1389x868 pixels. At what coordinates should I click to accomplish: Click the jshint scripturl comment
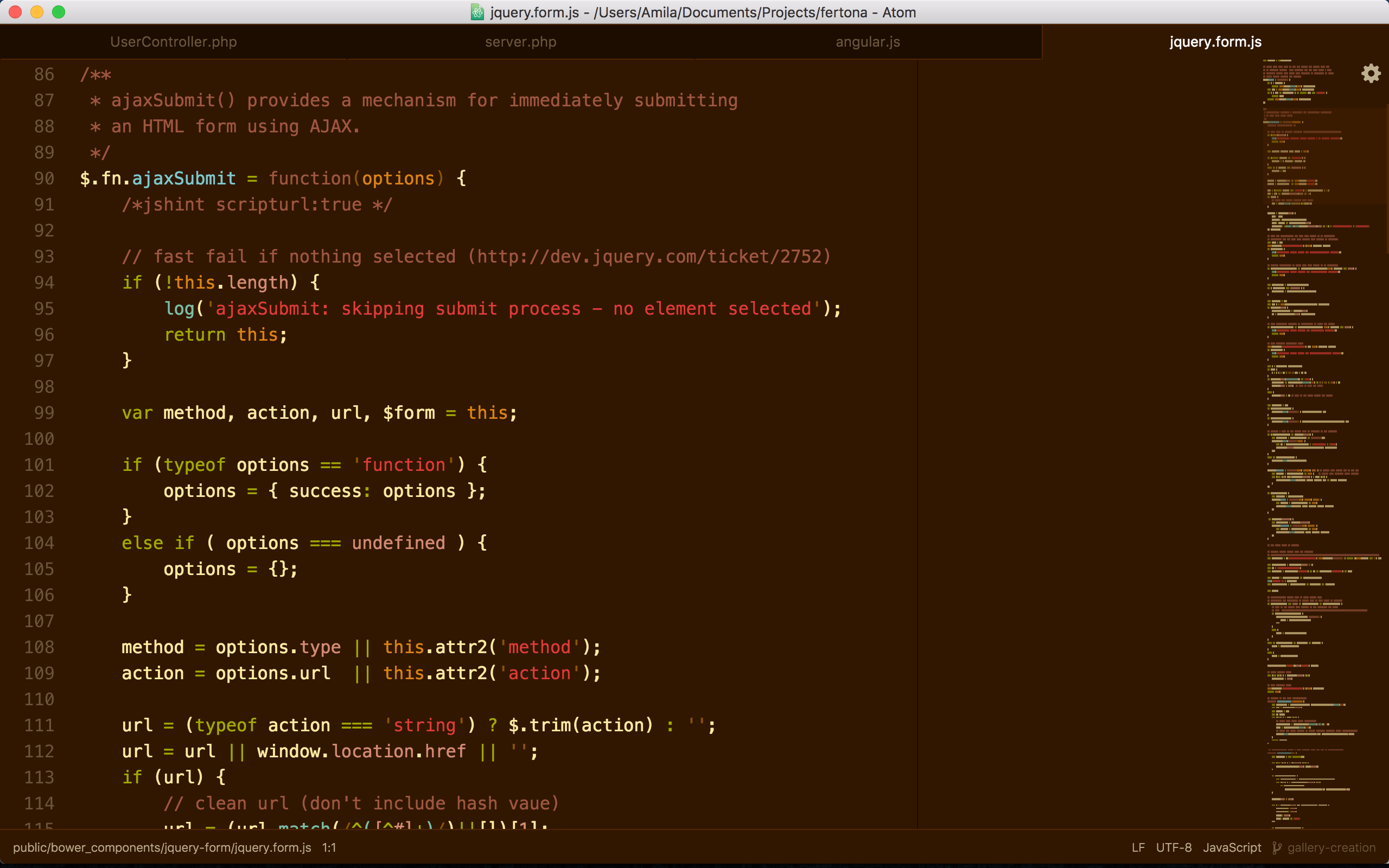click(257, 205)
